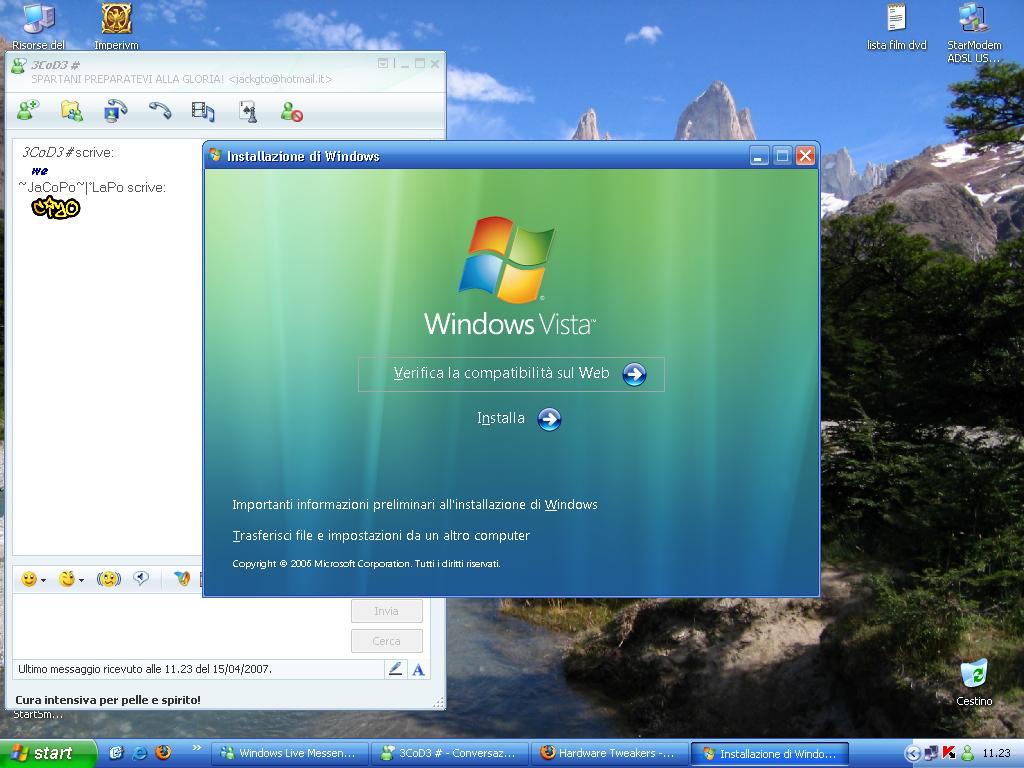Open Share files icon in Messenger
1024x768 pixels.
pyautogui.click(x=72, y=111)
